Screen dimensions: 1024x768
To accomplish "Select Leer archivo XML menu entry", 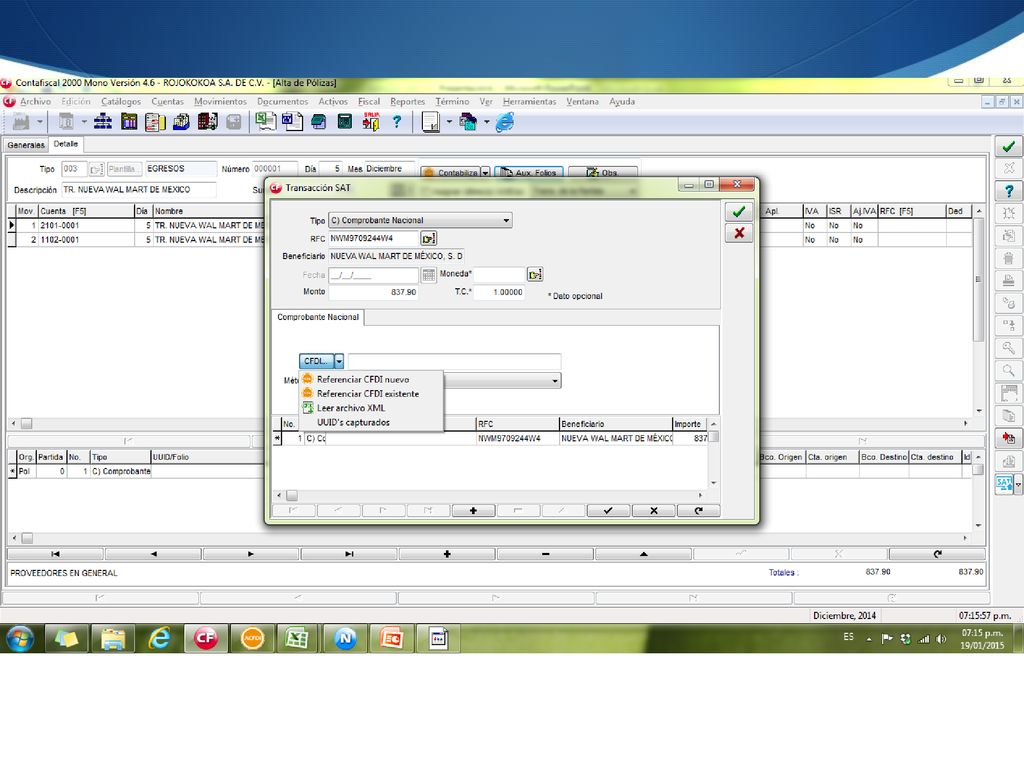I will (x=351, y=408).
